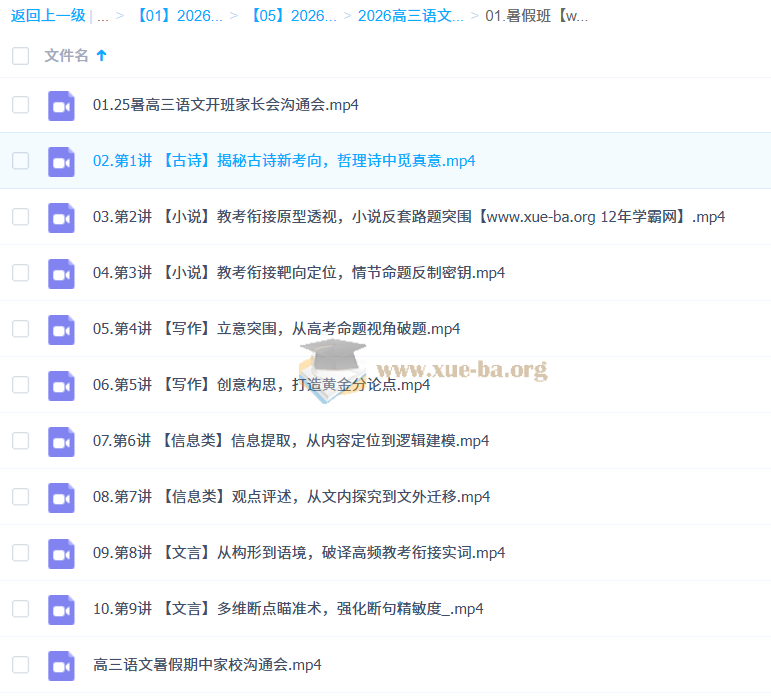The width and height of the screenshot is (771, 699).
Task: Click video icon of 03.第2讲 小说 file
Action: 61,217
